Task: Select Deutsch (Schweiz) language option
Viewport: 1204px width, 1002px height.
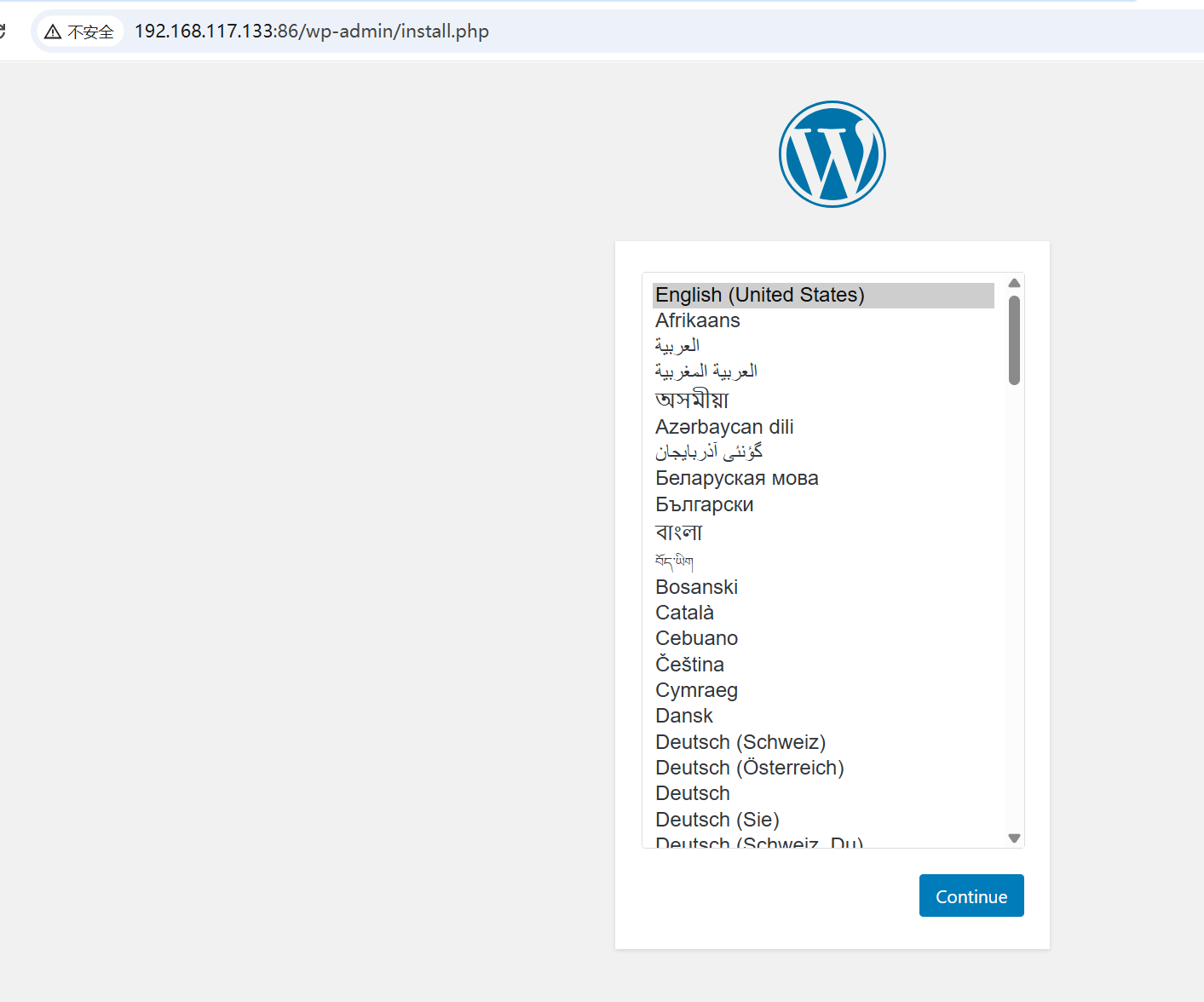Action: 823,742
